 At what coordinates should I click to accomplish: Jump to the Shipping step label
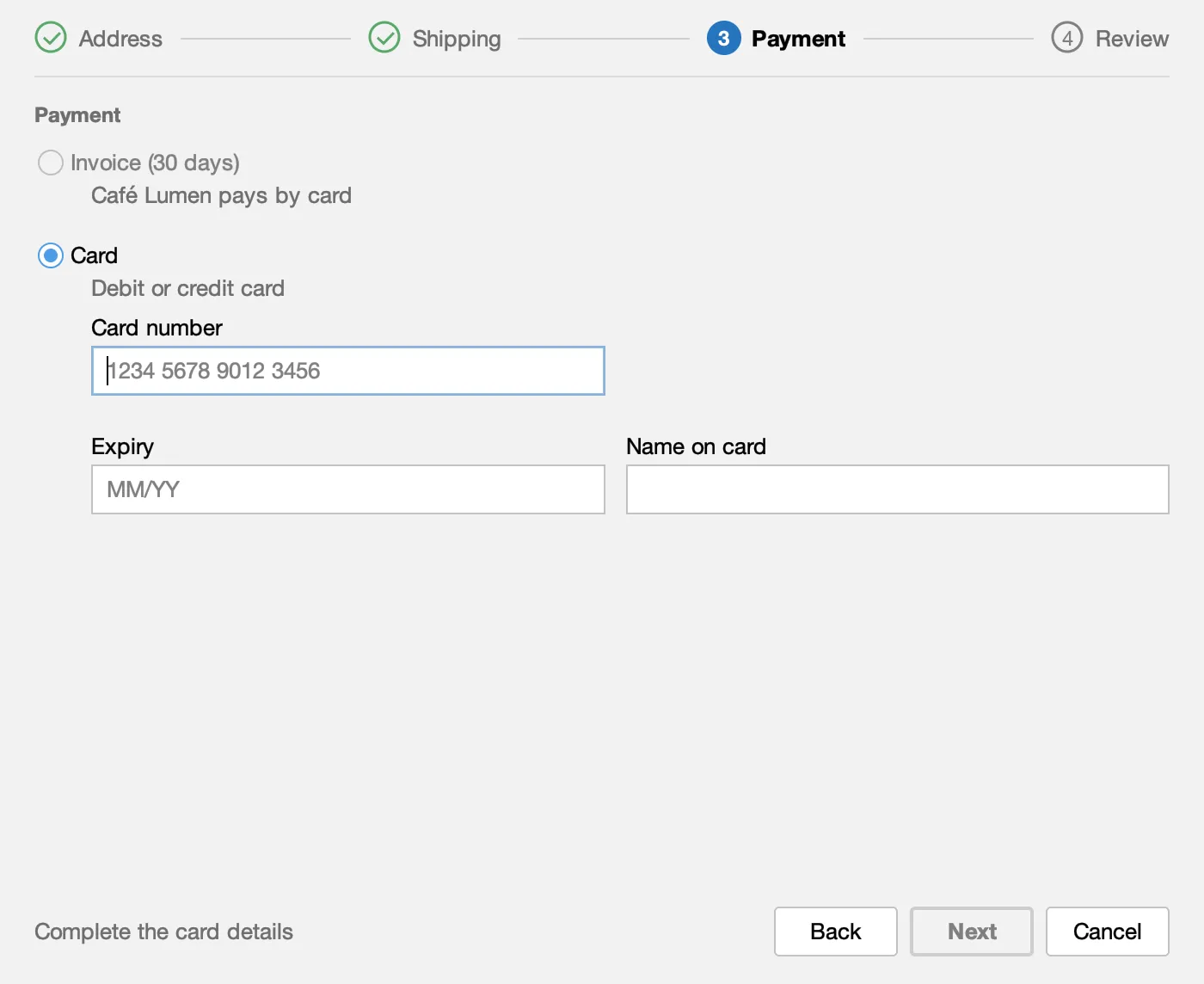click(x=457, y=39)
